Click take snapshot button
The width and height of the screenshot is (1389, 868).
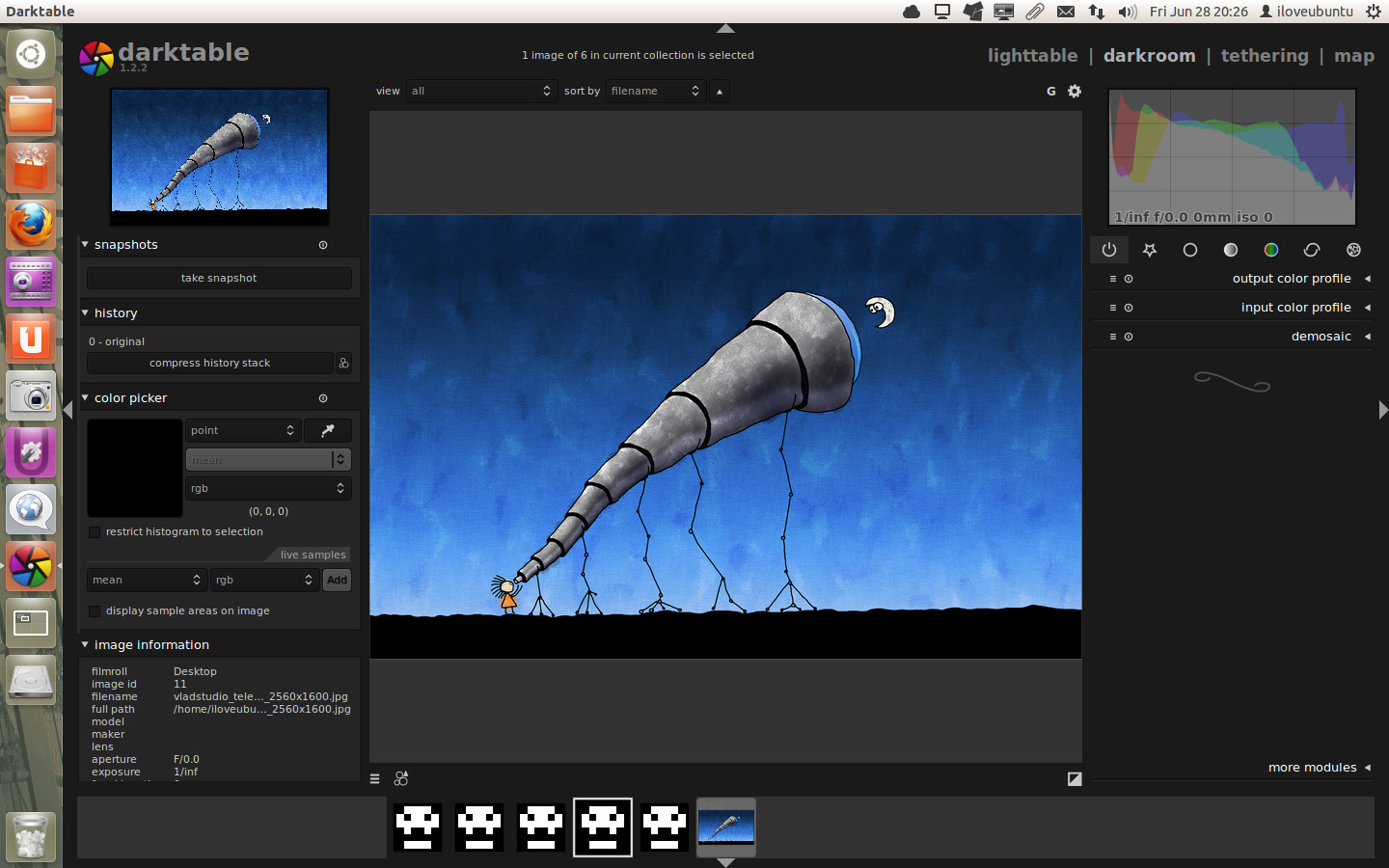coord(219,278)
